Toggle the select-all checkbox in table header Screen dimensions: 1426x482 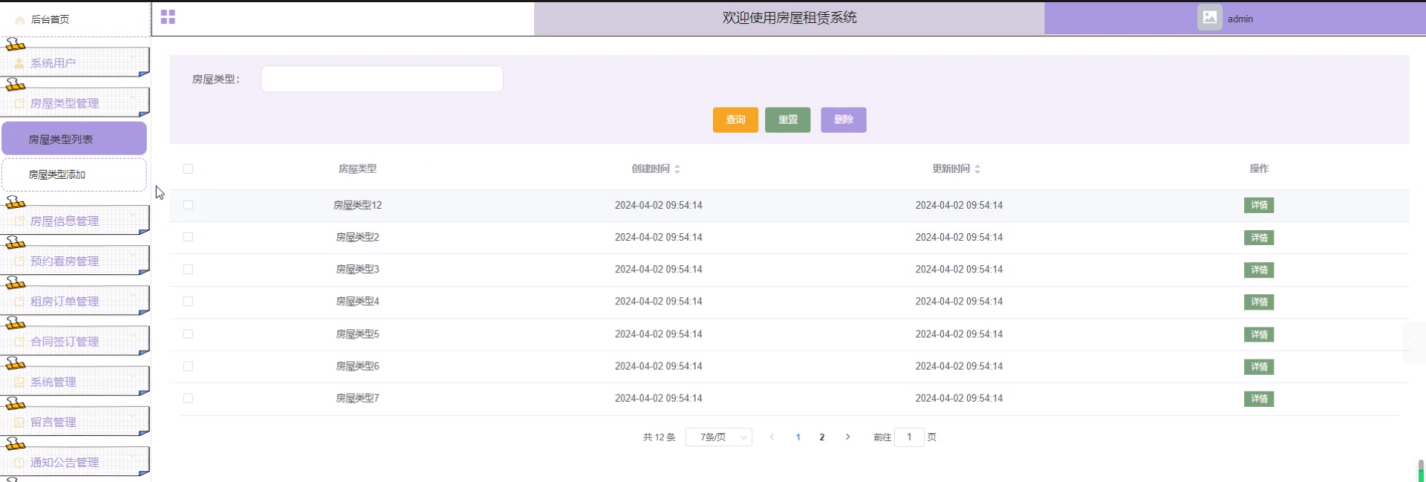pyautogui.click(x=188, y=169)
